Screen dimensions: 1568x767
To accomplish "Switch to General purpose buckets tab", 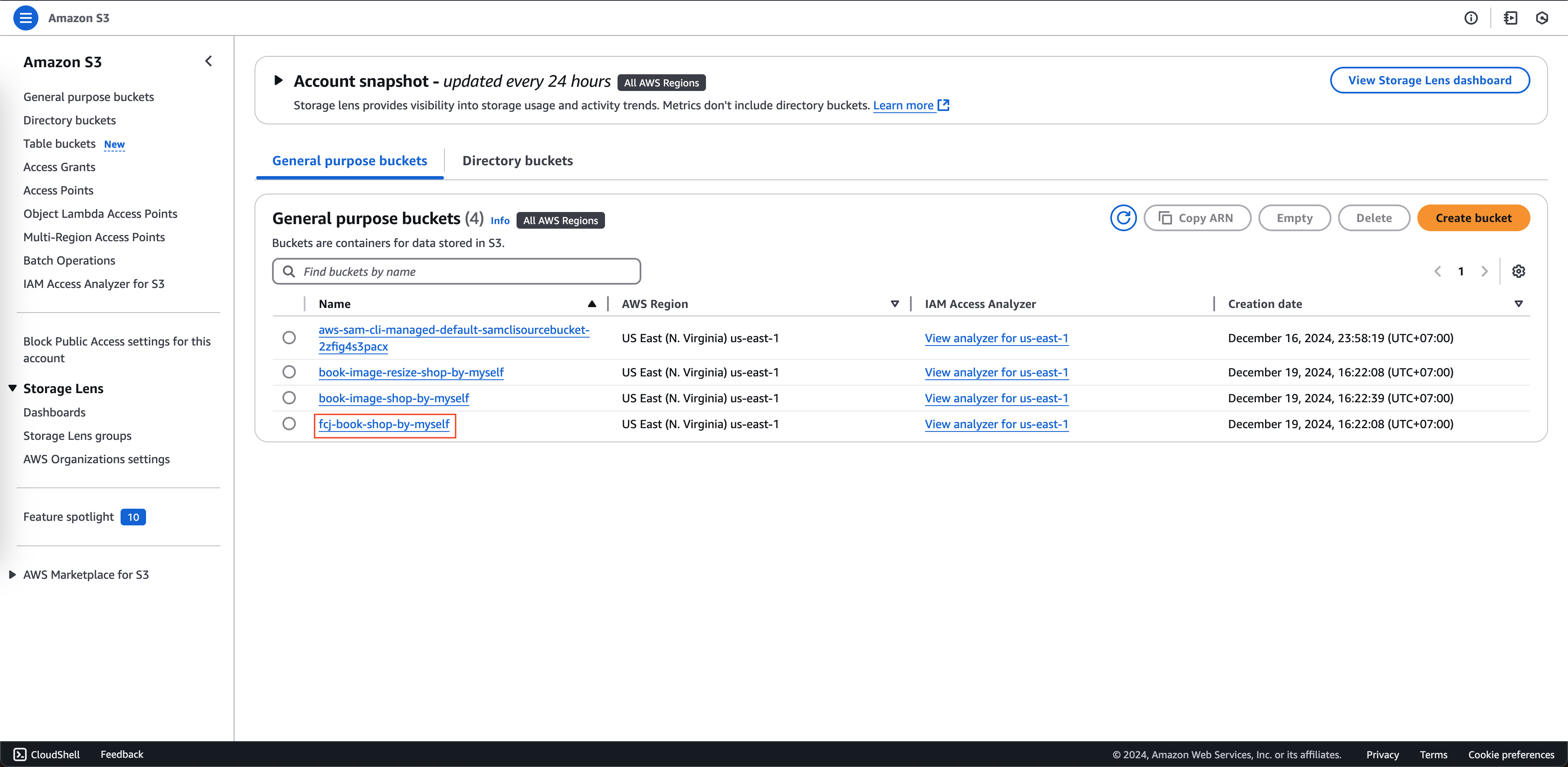I will point(349,161).
